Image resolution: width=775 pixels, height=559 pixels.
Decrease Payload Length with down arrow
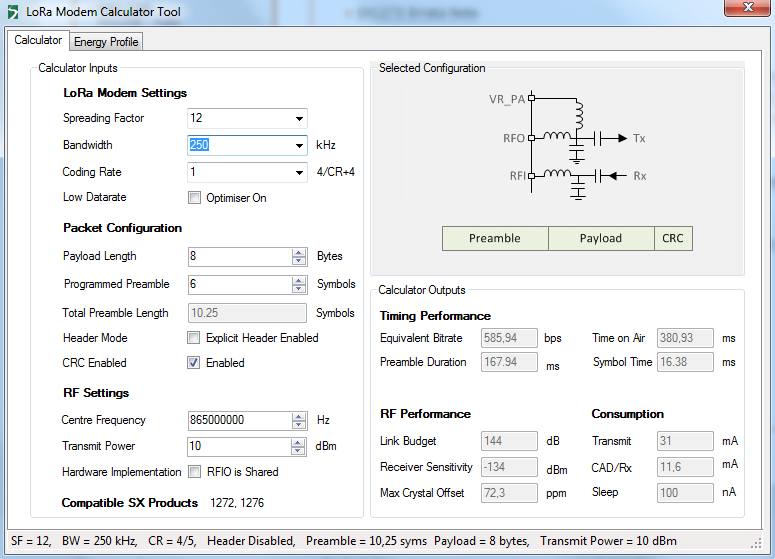(x=299, y=260)
